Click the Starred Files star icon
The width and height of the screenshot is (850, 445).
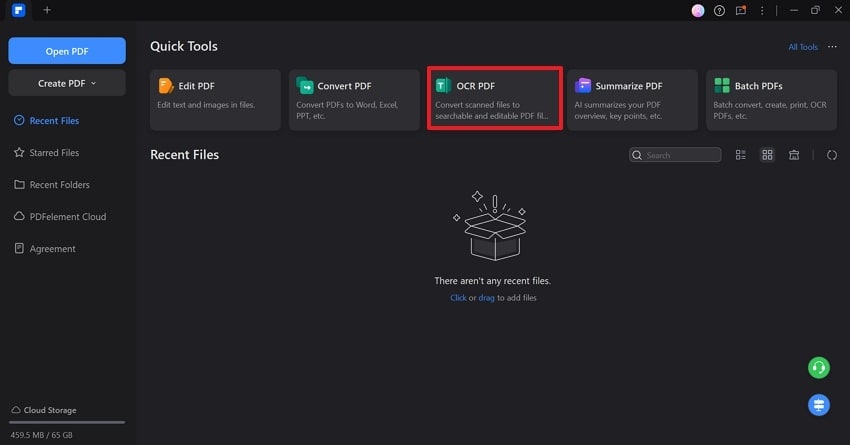pos(19,152)
